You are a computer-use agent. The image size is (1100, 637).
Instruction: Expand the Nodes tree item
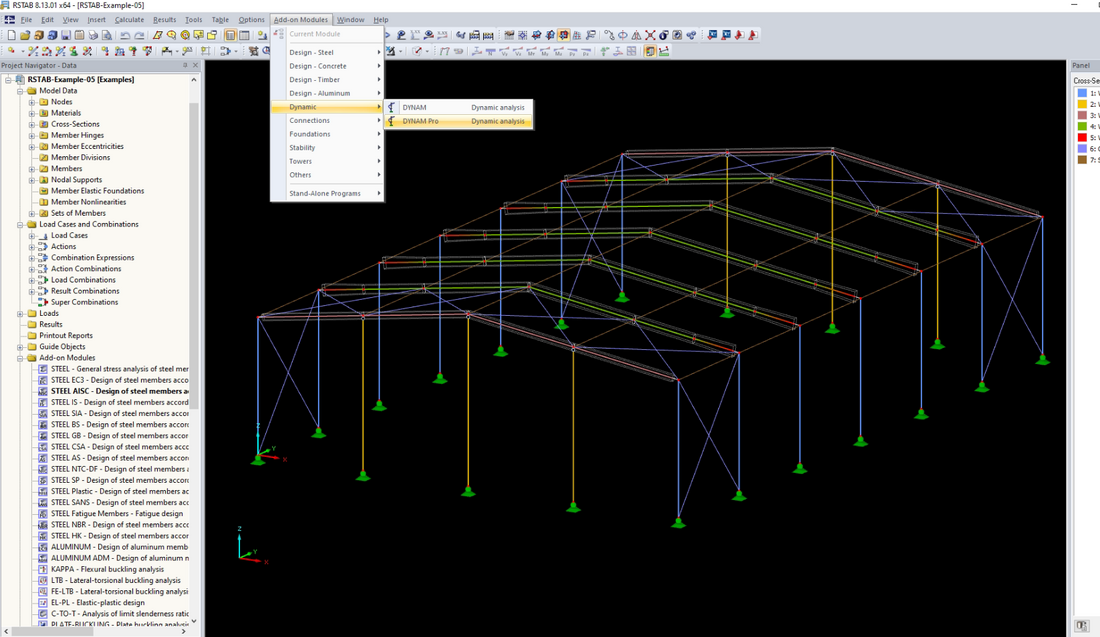click(x=32, y=102)
